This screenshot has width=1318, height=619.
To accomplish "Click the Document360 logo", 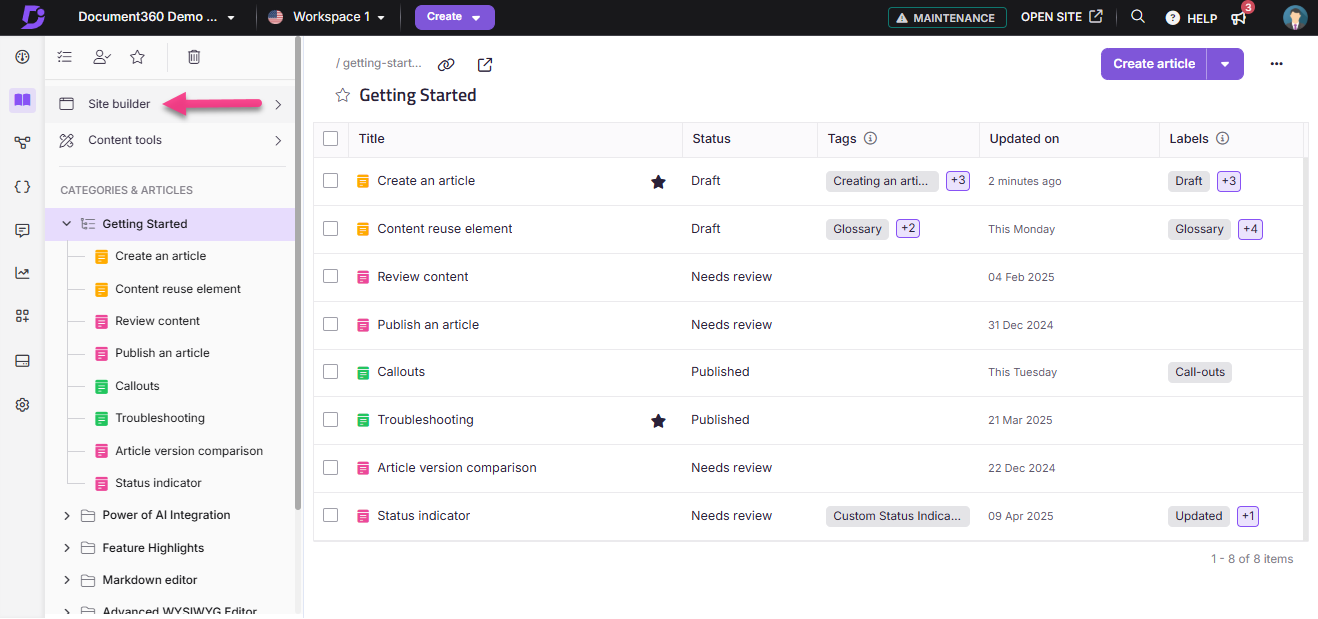I will pos(33,17).
